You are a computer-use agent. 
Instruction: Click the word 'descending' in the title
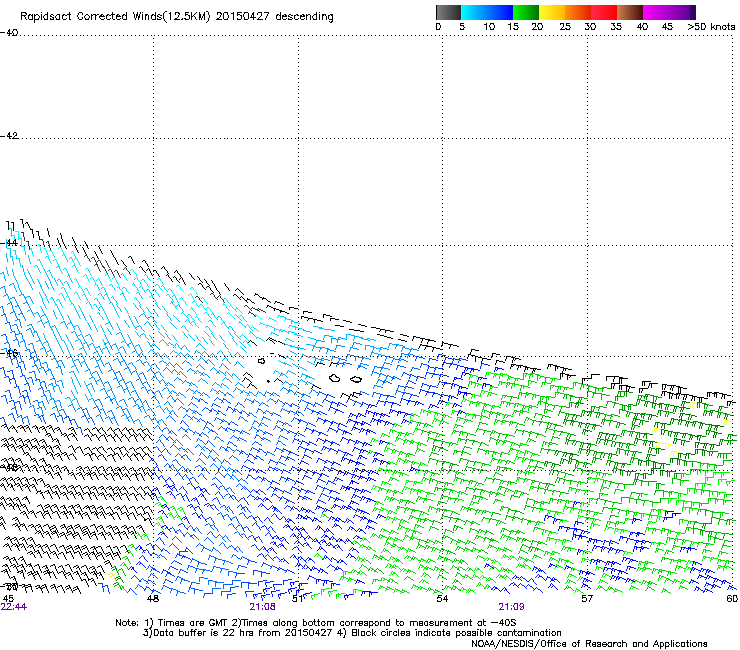[x=304, y=17]
